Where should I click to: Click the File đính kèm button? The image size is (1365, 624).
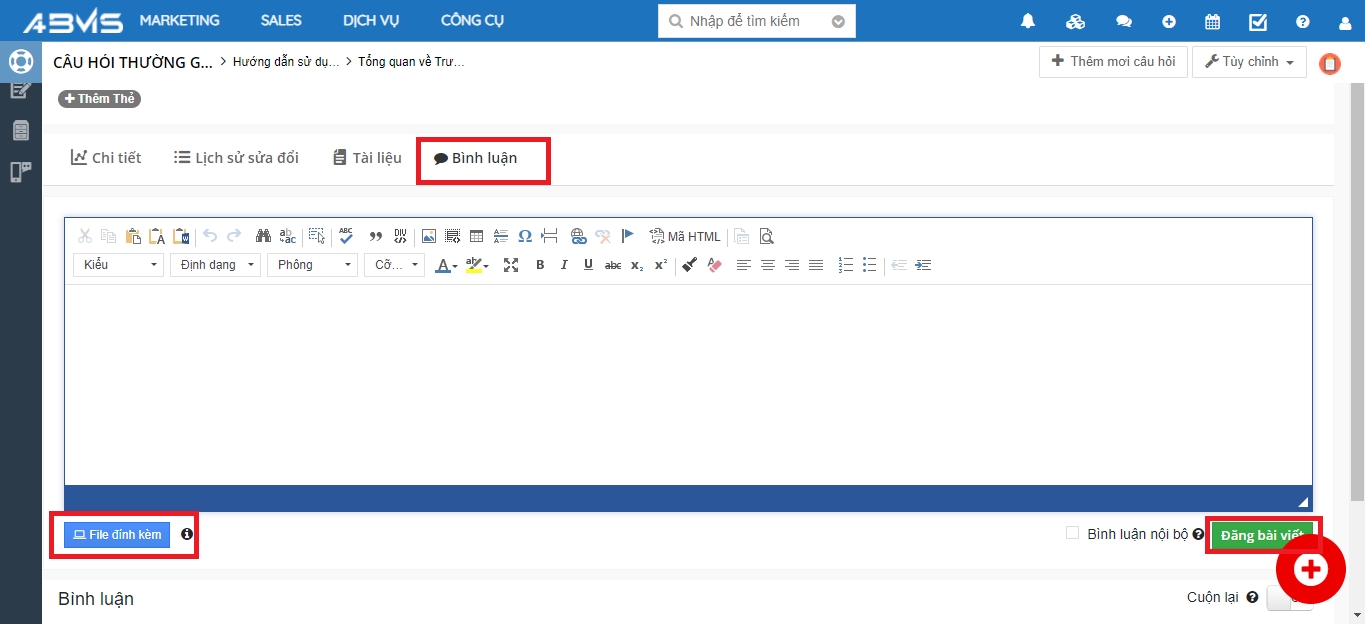click(117, 535)
